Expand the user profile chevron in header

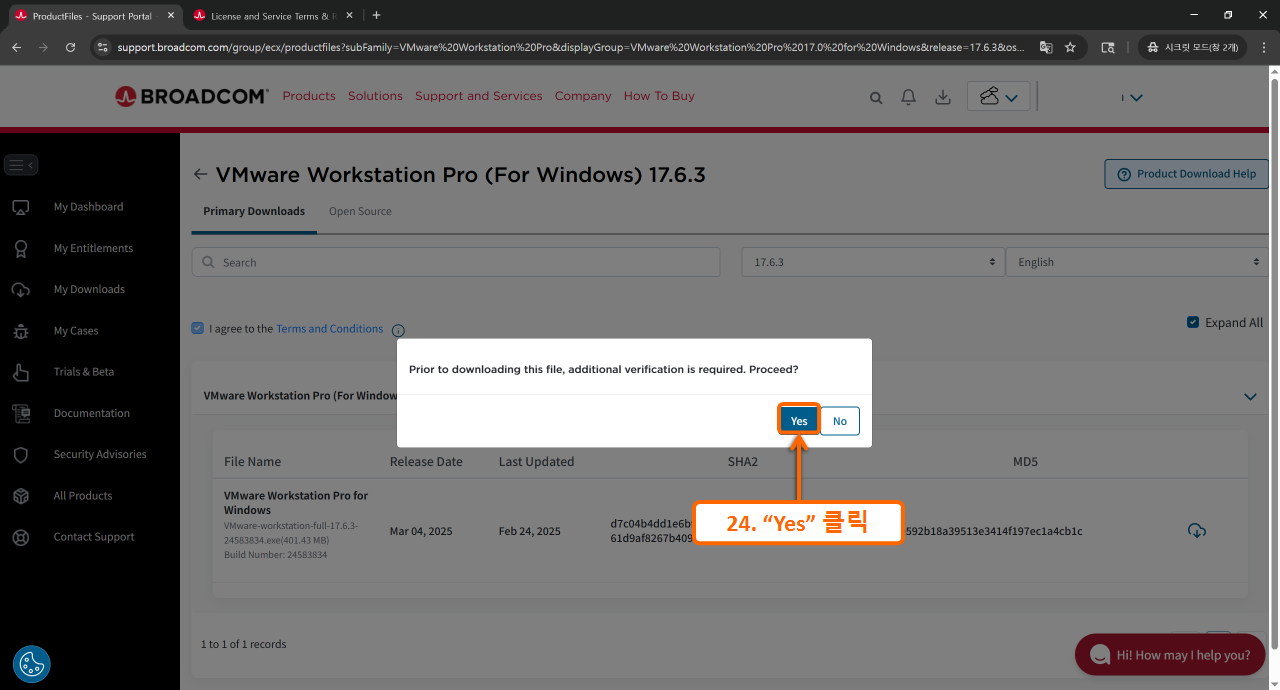point(1135,97)
